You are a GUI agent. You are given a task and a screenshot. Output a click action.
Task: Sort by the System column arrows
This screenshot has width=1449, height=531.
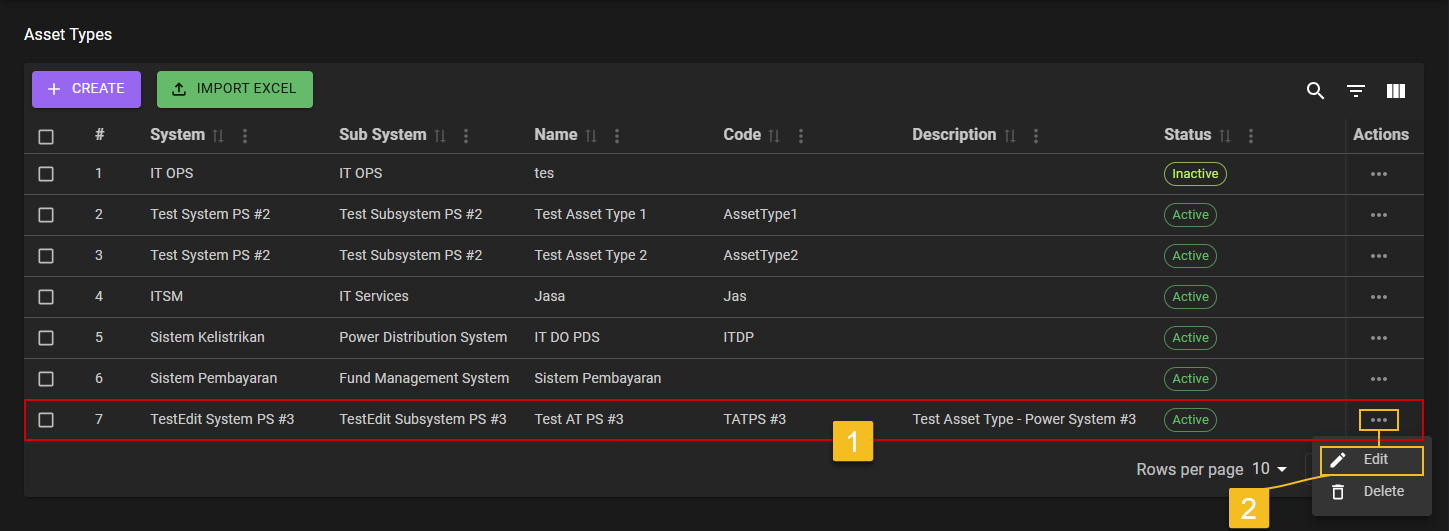(219, 135)
